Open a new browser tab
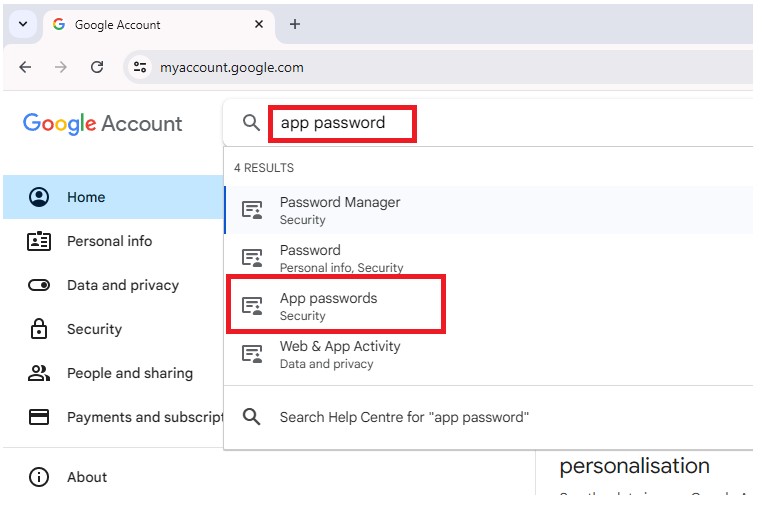This screenshot has width=764, height=507. (x=294, y=24)
